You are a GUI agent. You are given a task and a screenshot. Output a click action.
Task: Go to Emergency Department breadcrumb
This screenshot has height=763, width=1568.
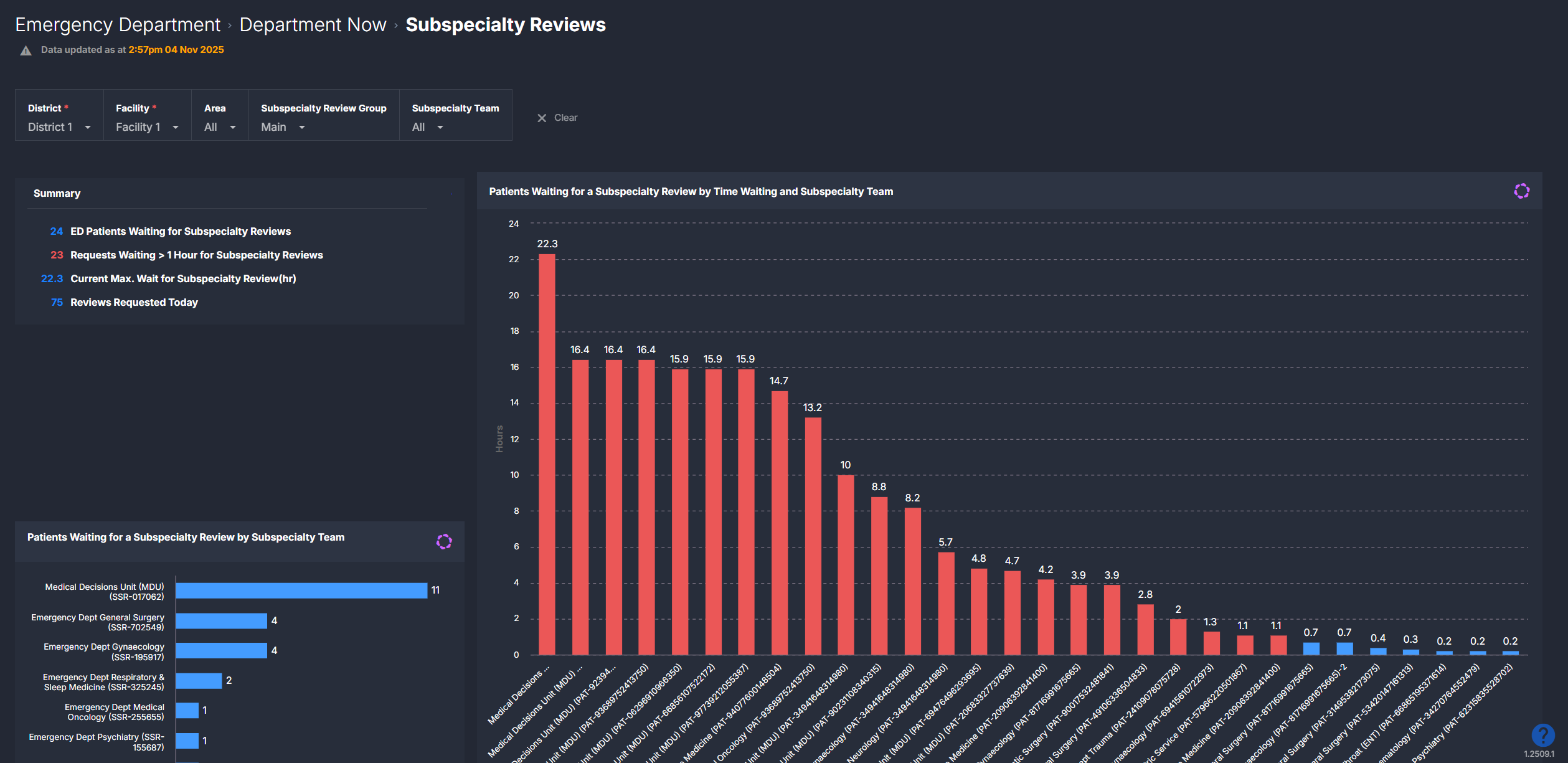click(x=118, y=24)
